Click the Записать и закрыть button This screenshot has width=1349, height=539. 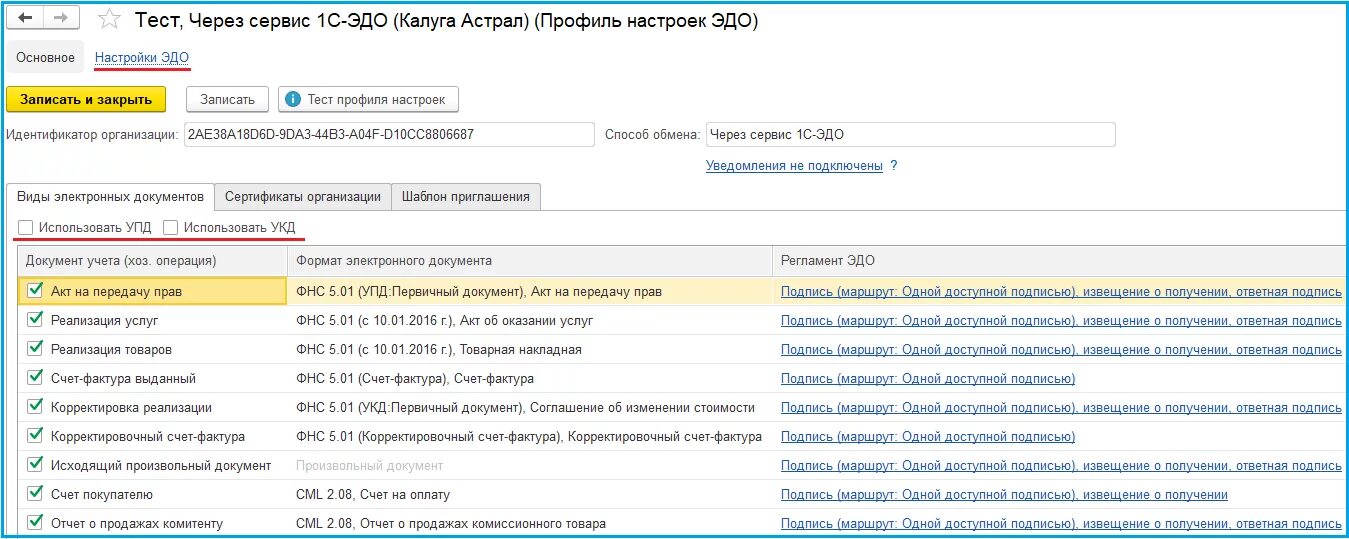click(x=86, y=99)
